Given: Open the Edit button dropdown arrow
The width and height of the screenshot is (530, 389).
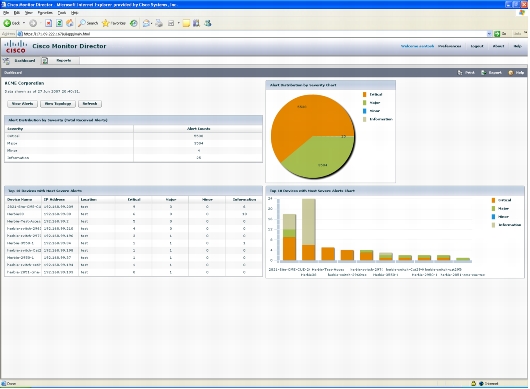Looking at the screenshot, I should coord(178,23).
